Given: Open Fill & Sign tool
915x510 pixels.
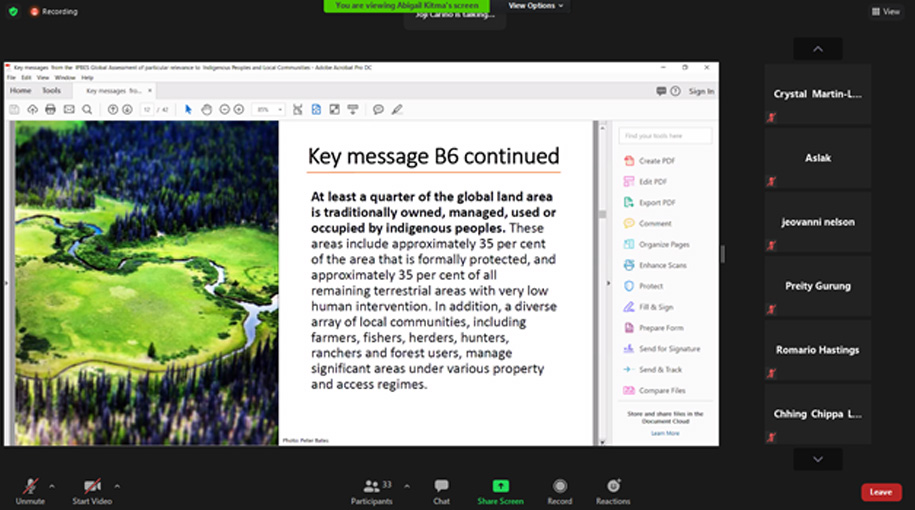Looking at the screenshot, I should point(648,308).
